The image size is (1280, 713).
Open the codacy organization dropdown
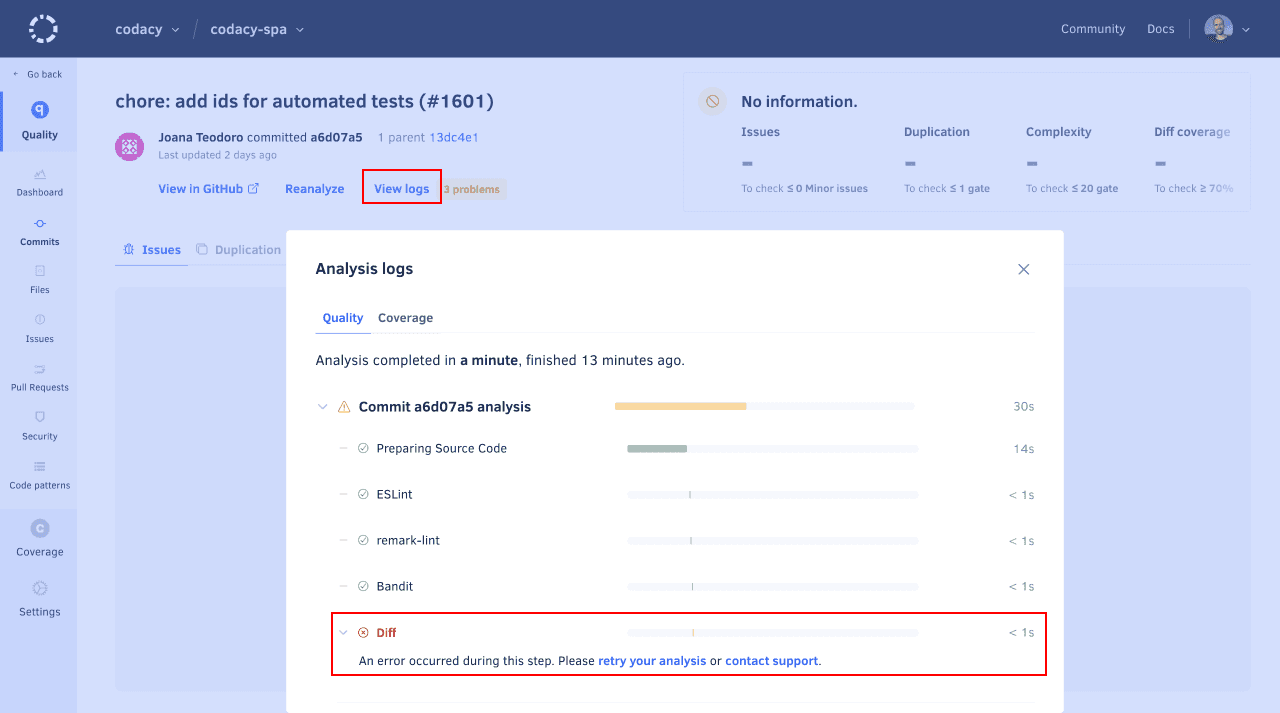pyautogui.click(x=147, y=29)
